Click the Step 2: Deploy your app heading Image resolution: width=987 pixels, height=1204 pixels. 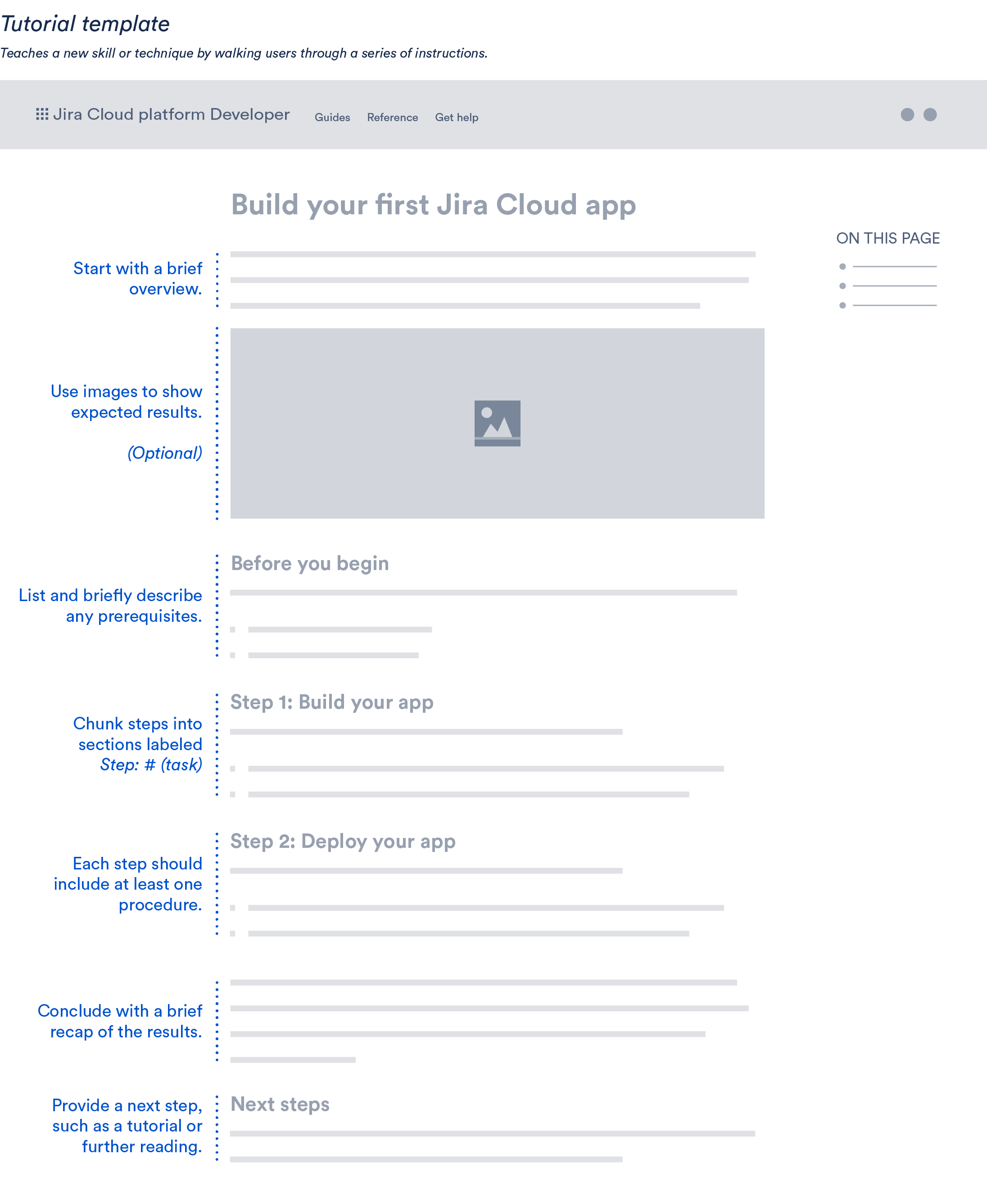point(342,842)
